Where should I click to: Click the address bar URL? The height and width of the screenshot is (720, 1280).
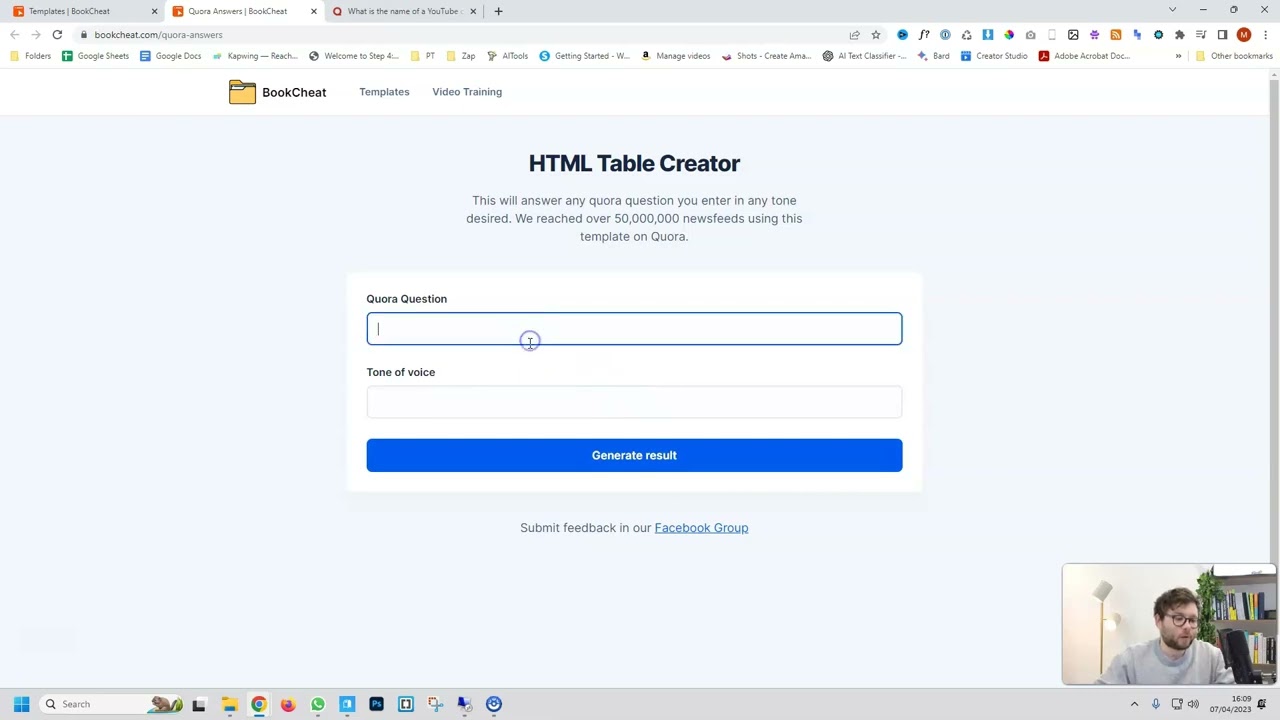click(158, 35)
